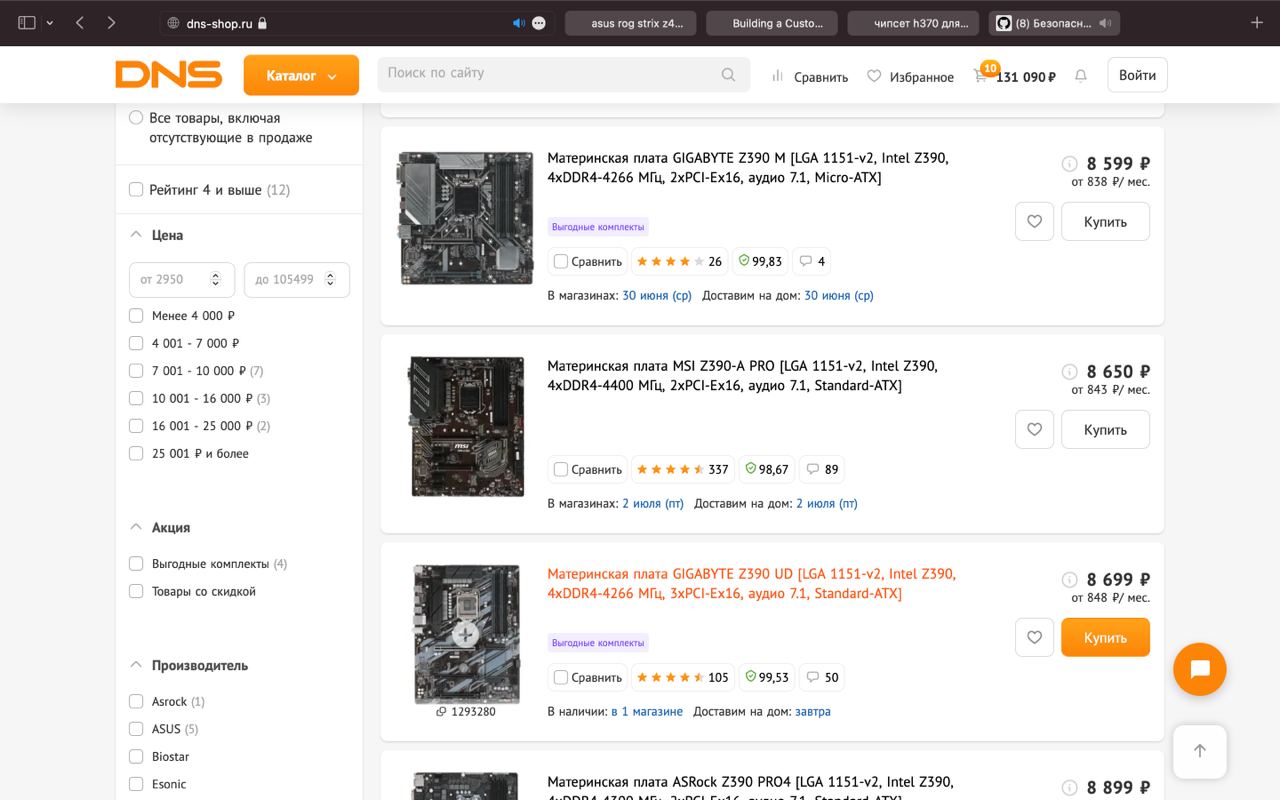The image size is (1280, 800).
Task: Click the 'до 105499' price stepper
Action: pos(330,279)
